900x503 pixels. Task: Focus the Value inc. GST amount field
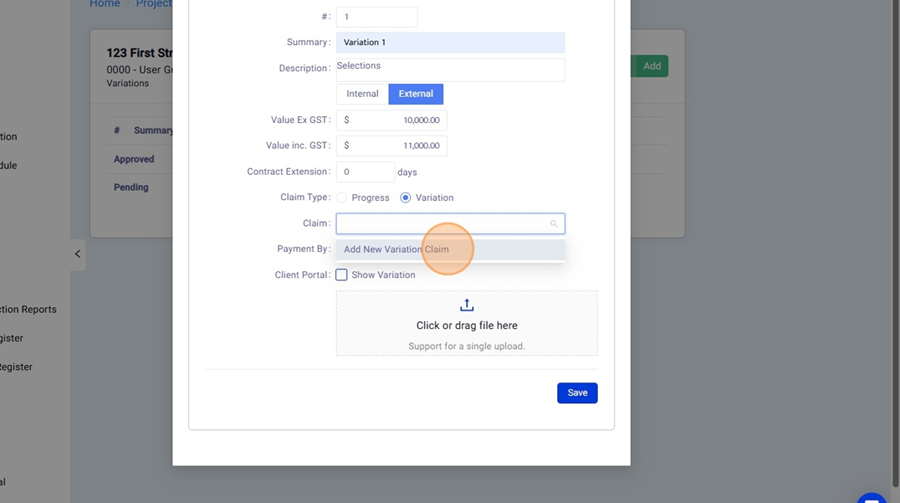pos(392,146)
